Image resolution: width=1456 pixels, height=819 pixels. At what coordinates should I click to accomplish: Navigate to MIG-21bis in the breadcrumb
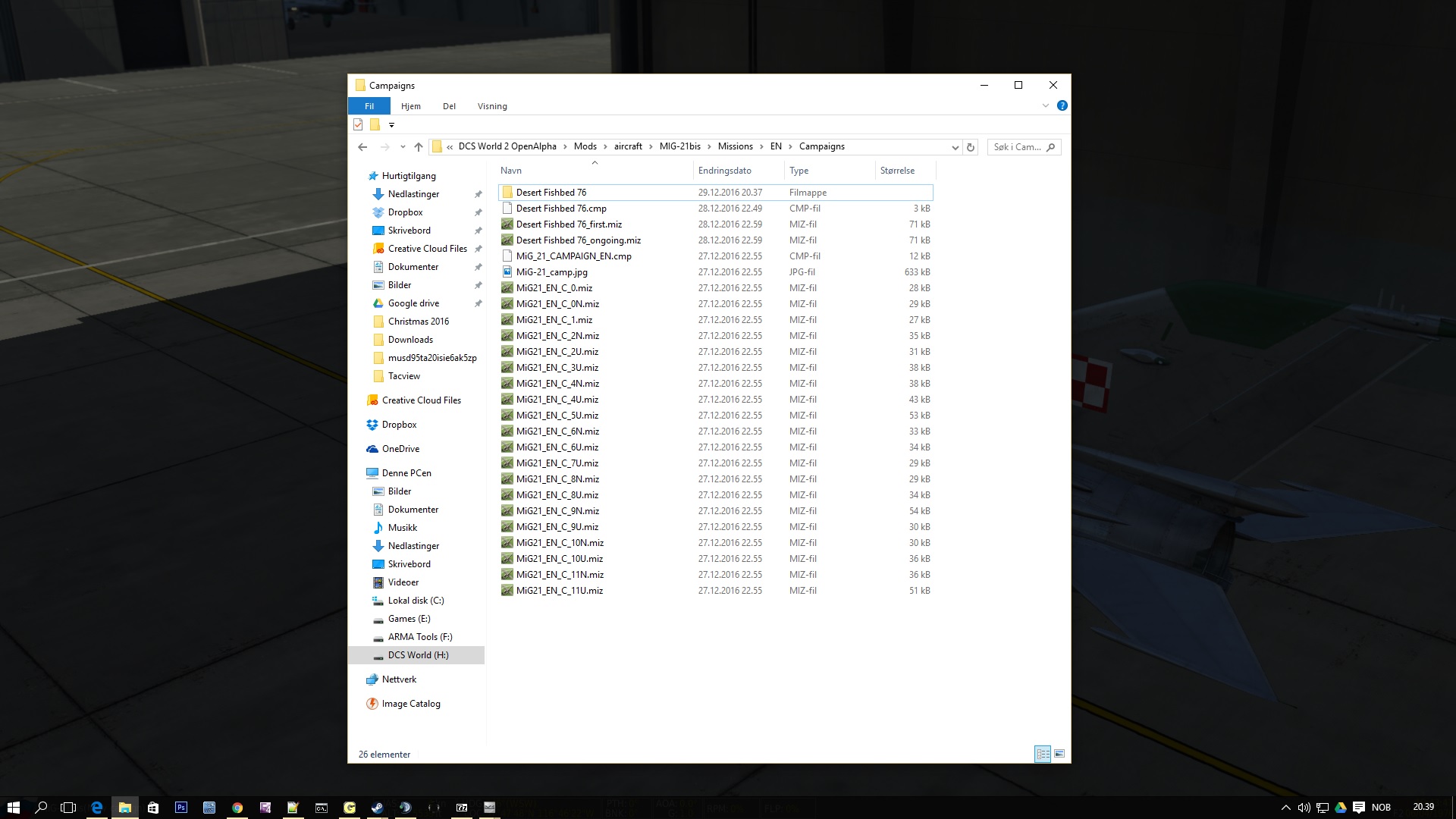pos(680,147)
